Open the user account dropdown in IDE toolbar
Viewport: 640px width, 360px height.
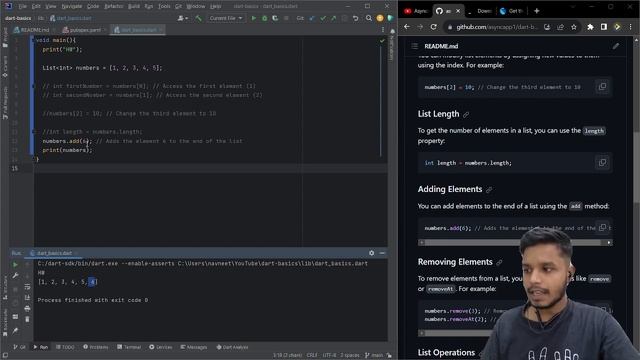pyautogui.click(x=183, y=18)
